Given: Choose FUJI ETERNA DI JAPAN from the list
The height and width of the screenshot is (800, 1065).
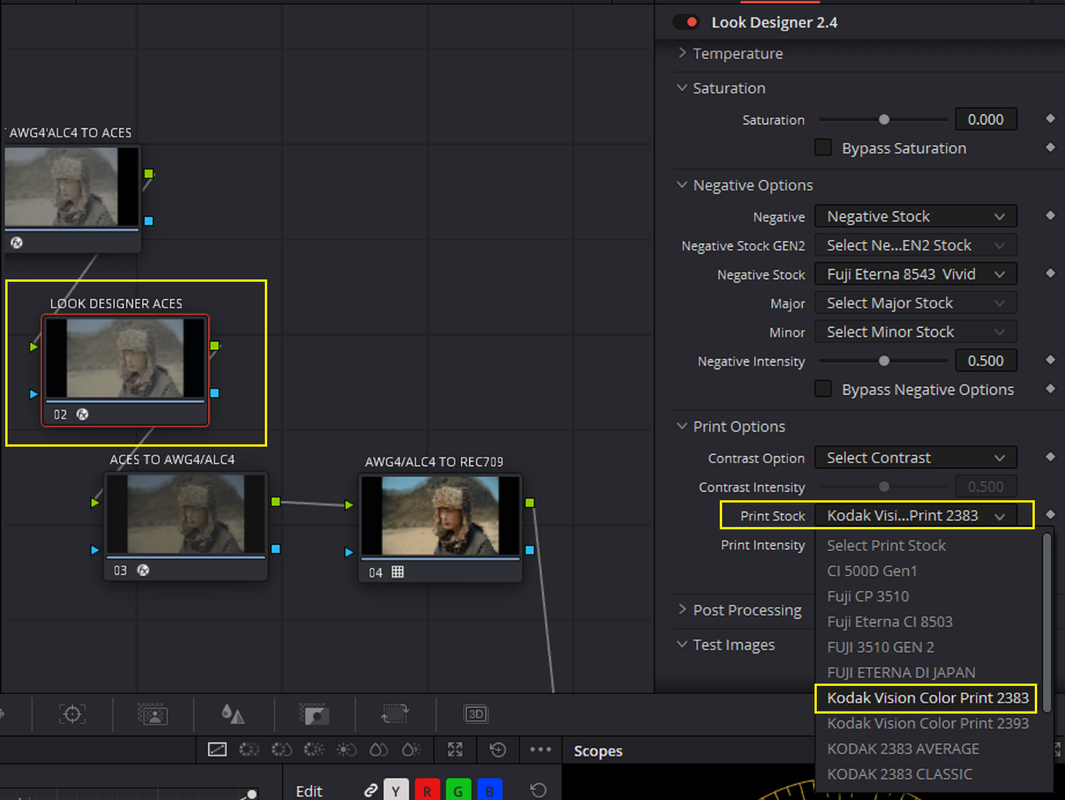Looking at the screenshot, I should pos(901,672).
